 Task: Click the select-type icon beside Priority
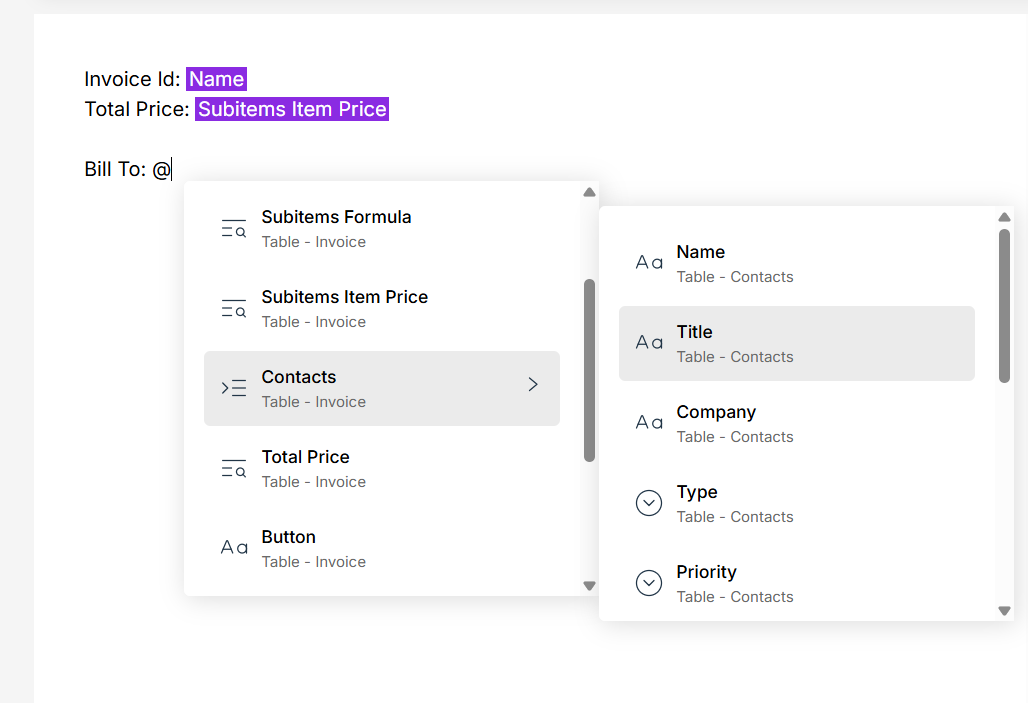648,583
